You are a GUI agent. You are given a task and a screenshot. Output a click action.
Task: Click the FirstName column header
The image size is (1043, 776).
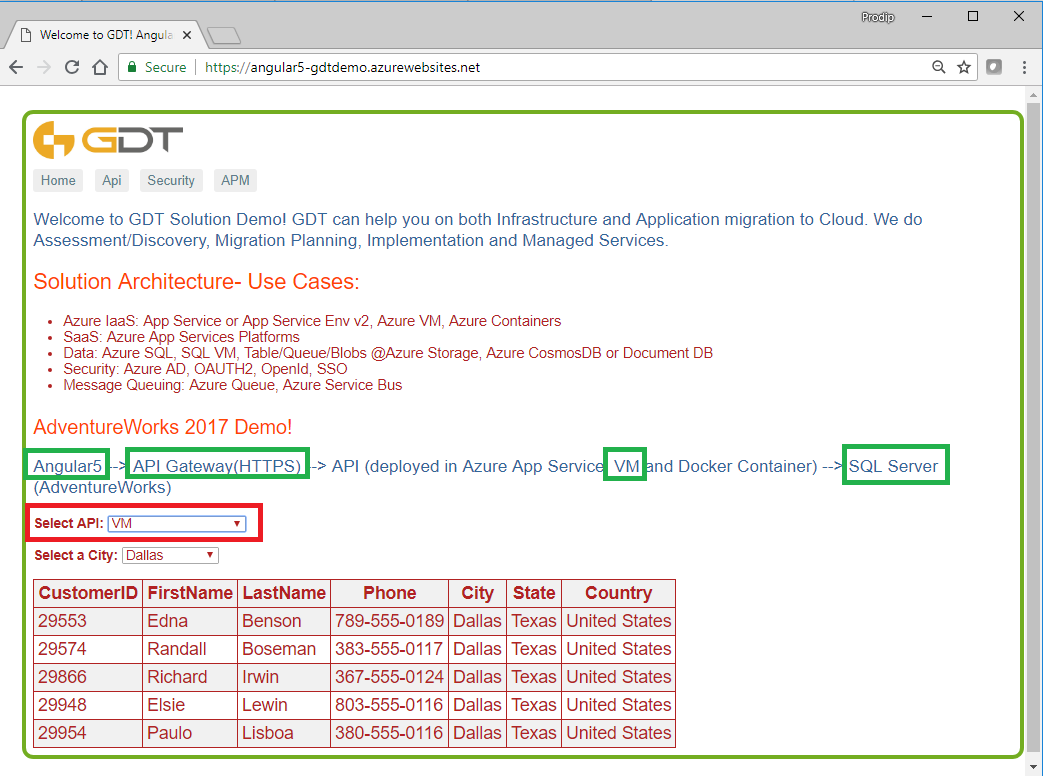tap(190, 593)
